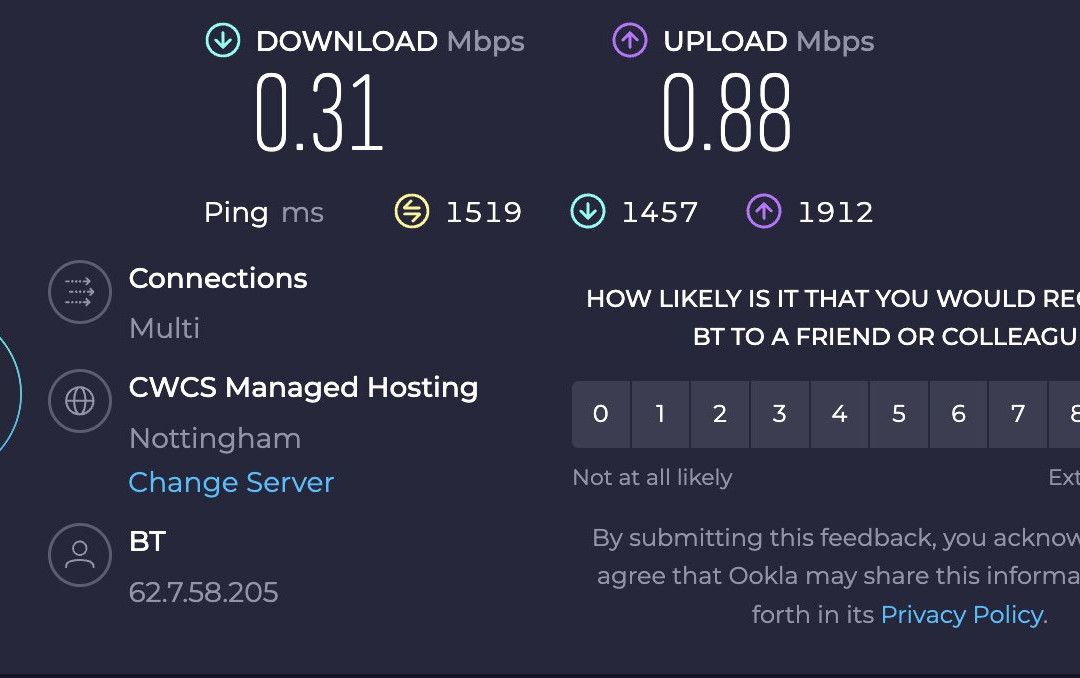Select rating 7 on the feedback scale

pos(1017,414)
